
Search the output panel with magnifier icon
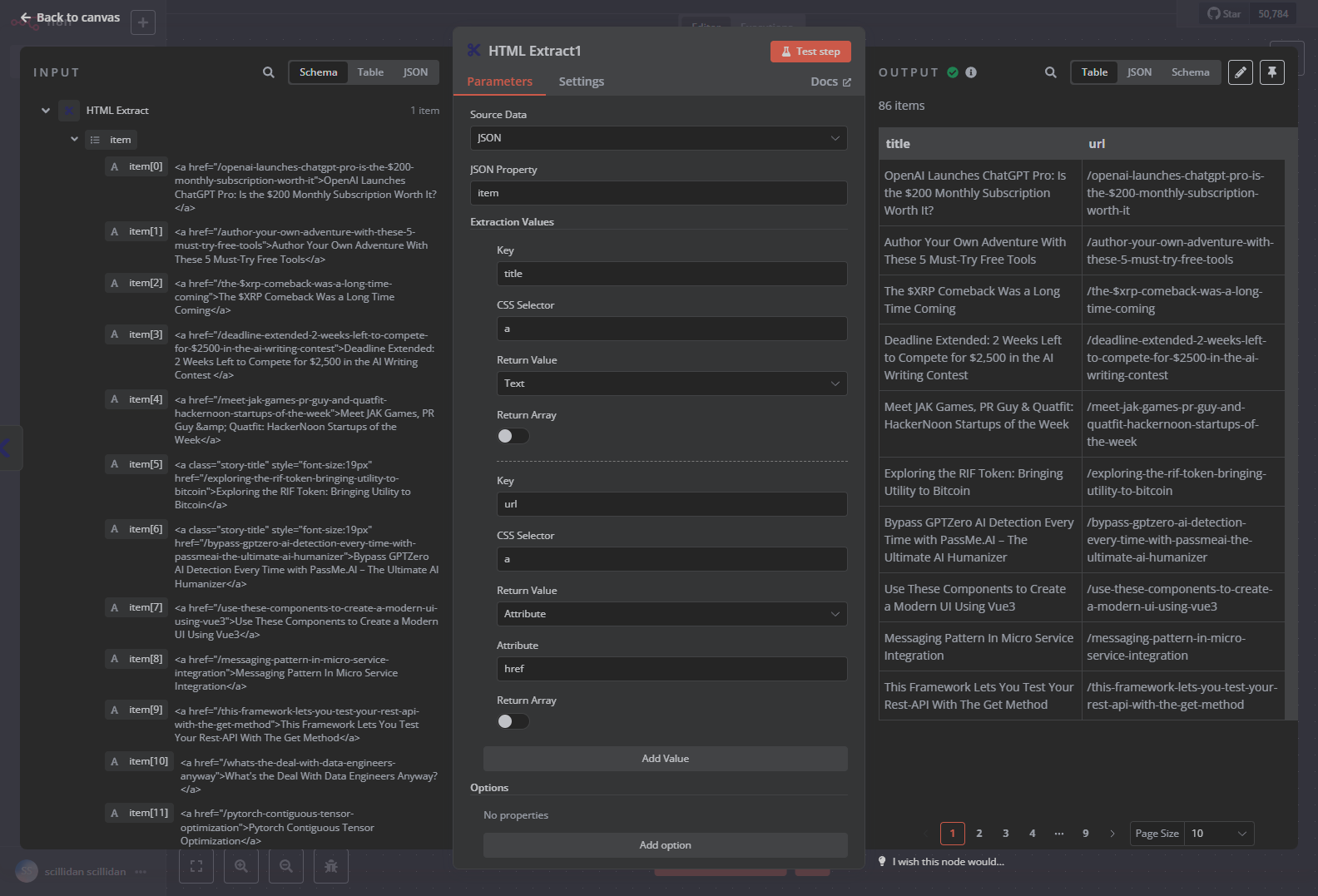pos(1051,72)
